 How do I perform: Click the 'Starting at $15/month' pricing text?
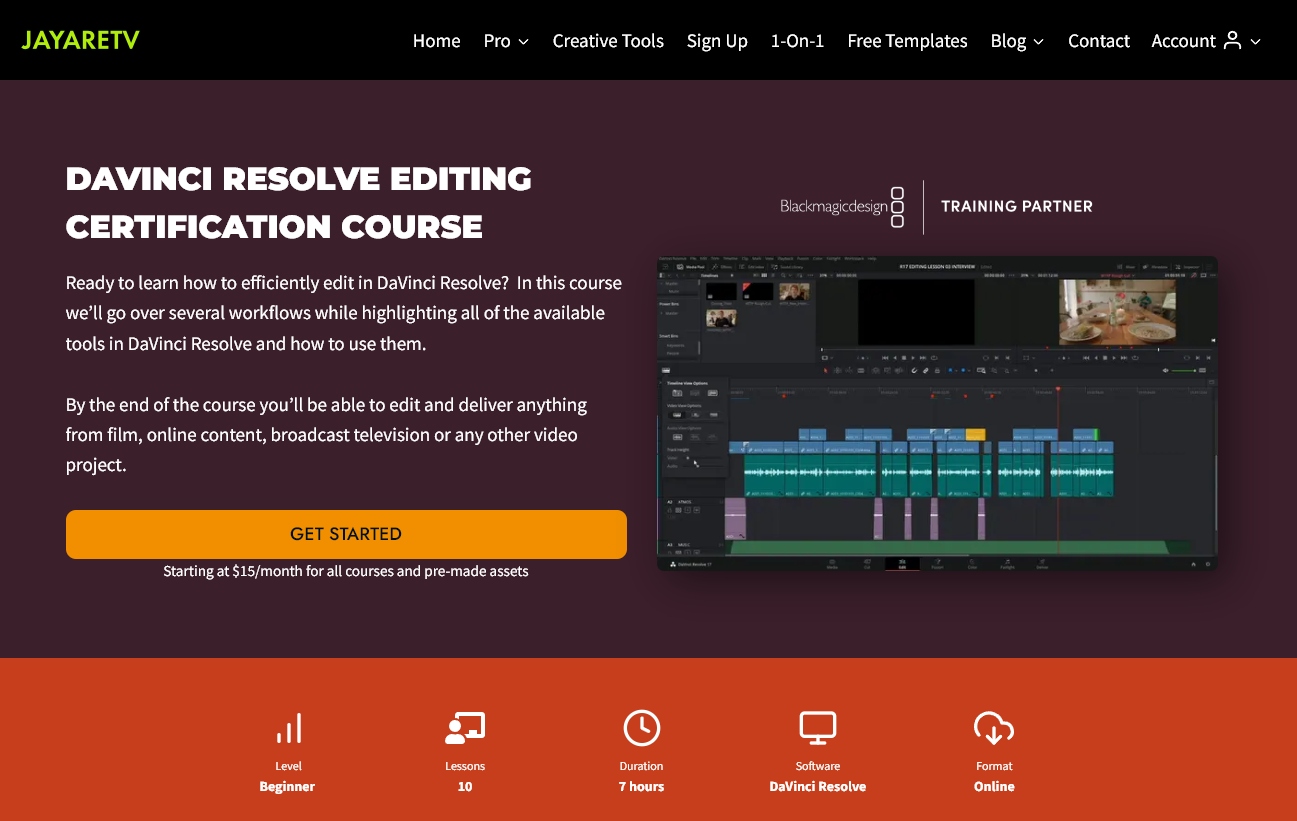346,572
